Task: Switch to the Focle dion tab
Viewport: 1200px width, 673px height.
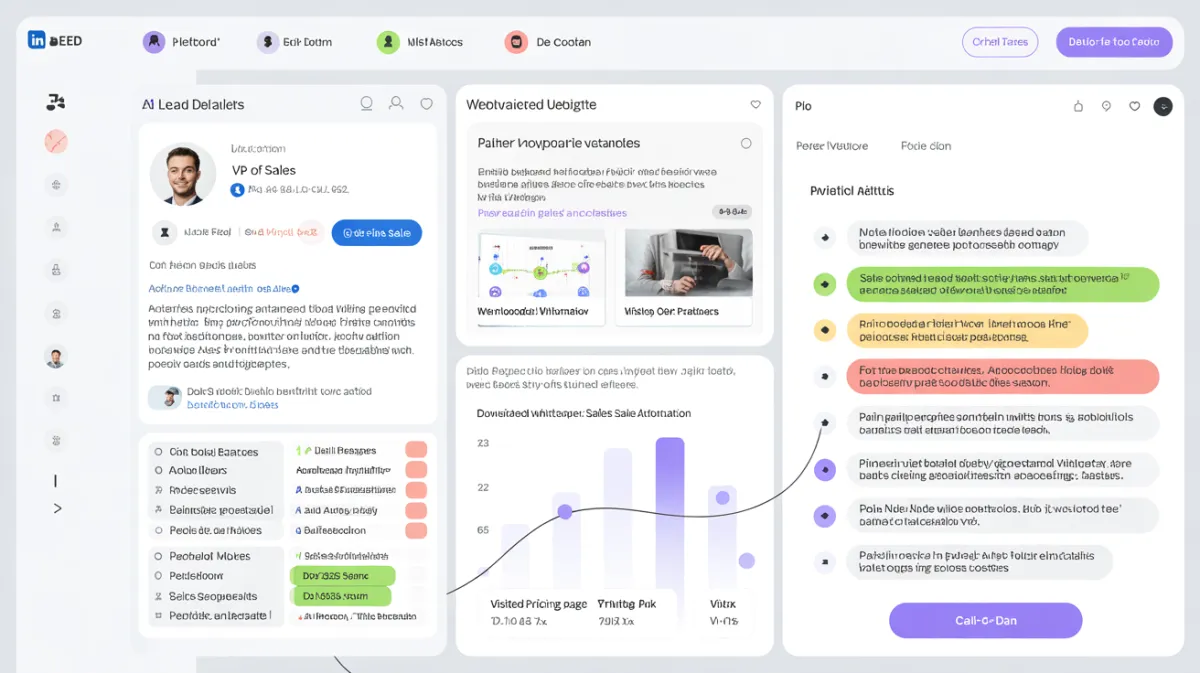Action: click(926, 146)
